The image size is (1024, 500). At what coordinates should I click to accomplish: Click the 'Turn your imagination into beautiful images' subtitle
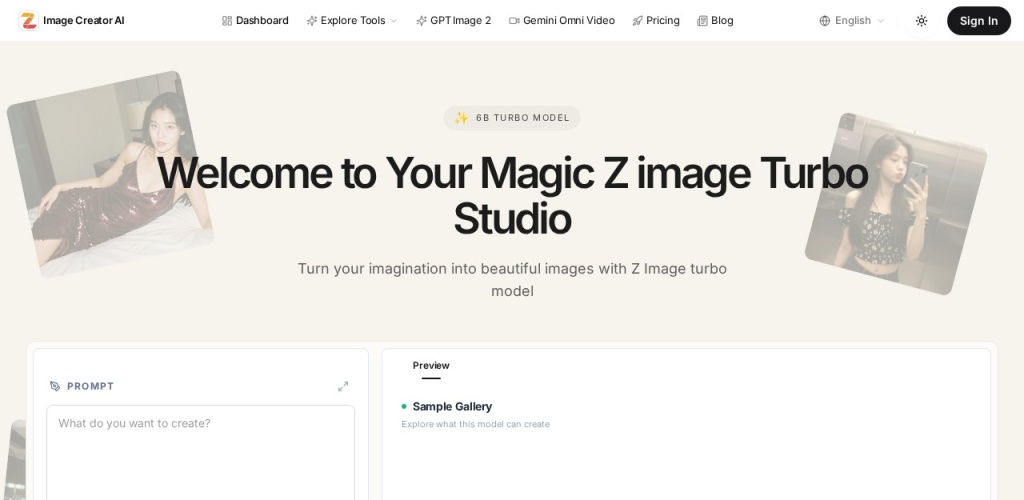click(512, 279)
